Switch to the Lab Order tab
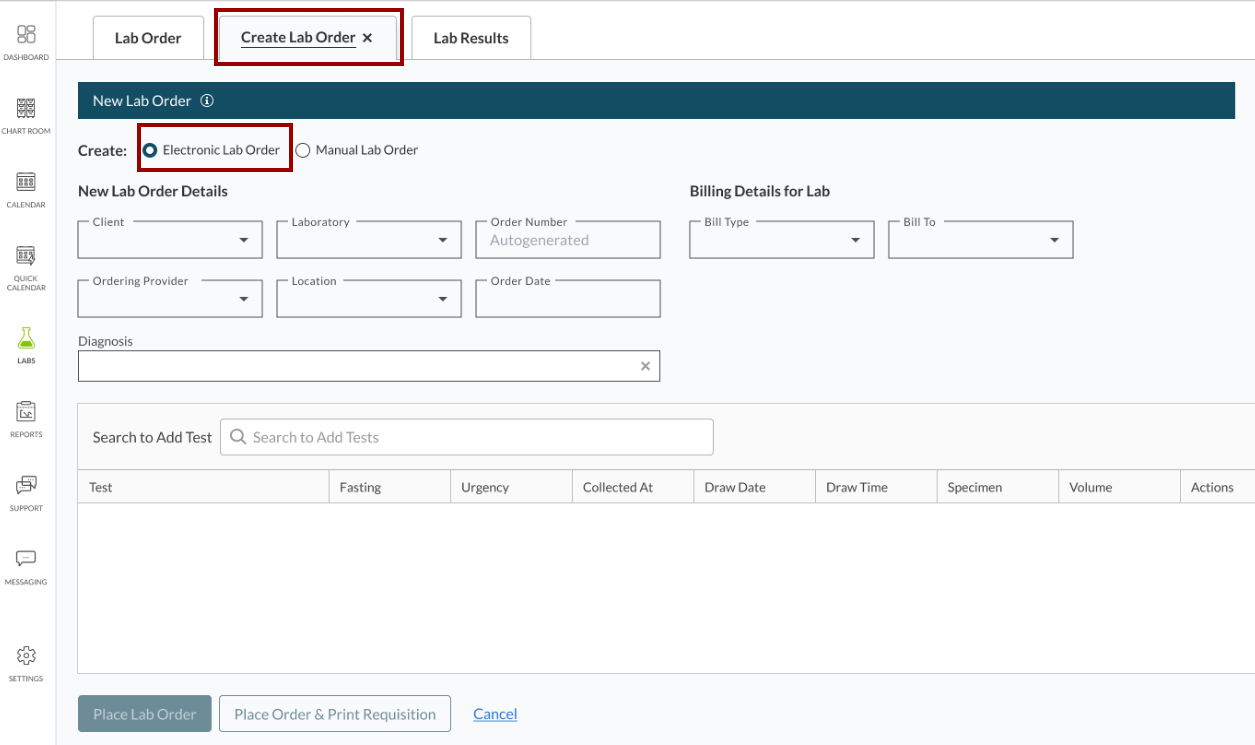This screenshot has height=745, width=1255. [x=148, y=38]
